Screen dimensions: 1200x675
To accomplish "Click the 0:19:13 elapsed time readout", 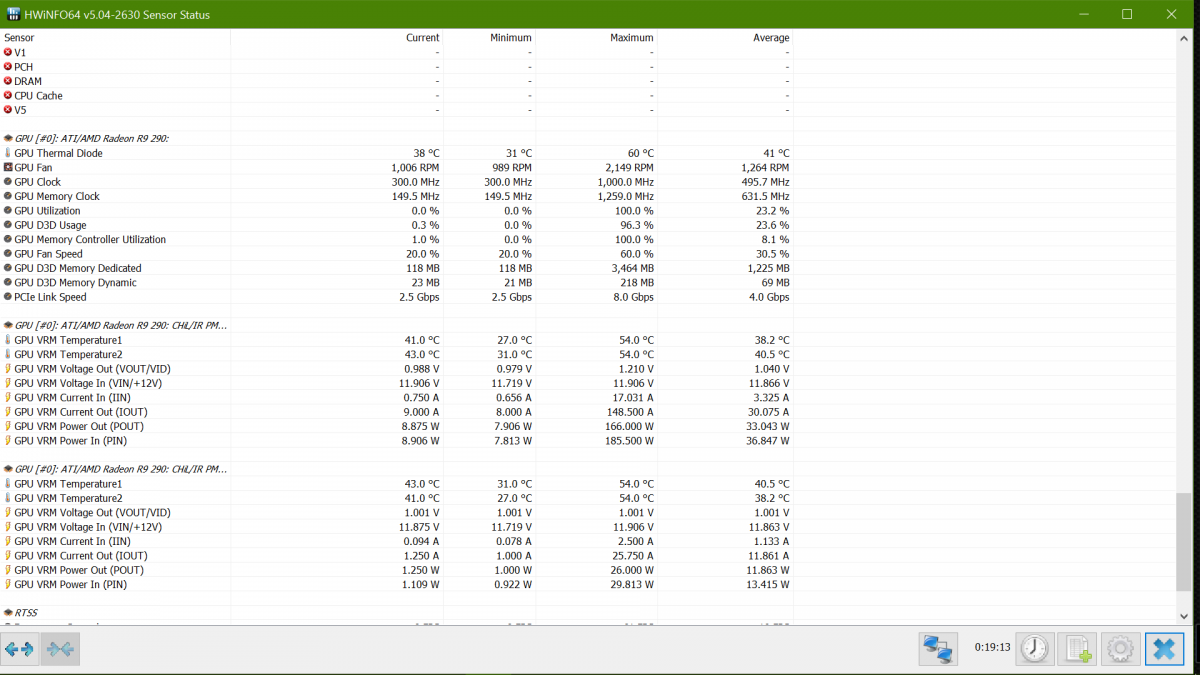I will pos(992,648).
